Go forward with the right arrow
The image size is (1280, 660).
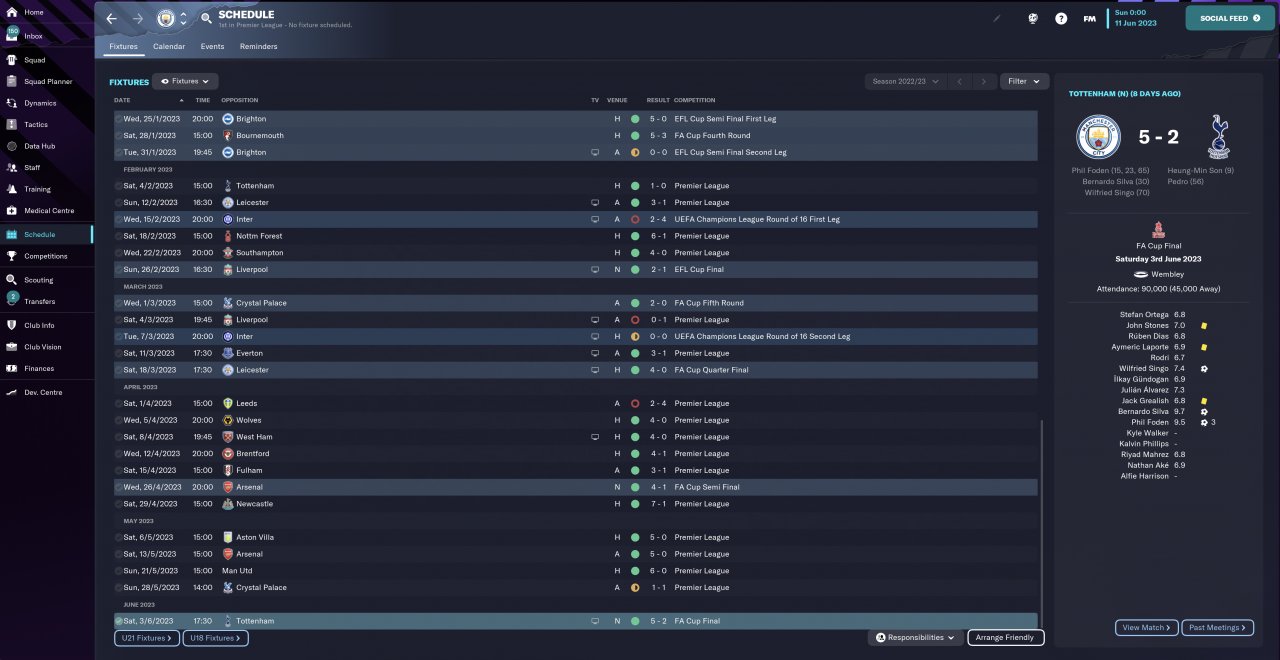click(x=138, y=18)
